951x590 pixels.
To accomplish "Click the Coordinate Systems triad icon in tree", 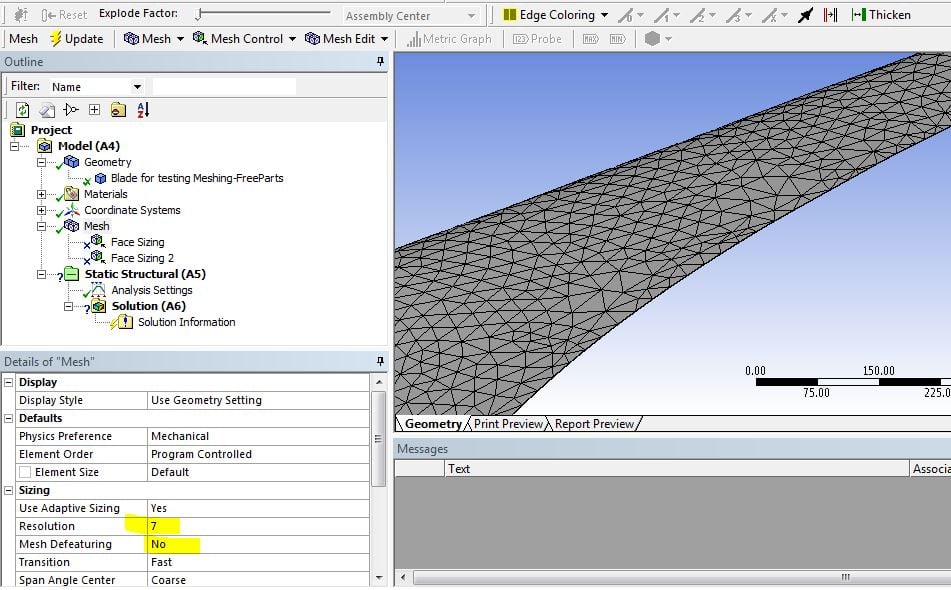I will (71, 210).
